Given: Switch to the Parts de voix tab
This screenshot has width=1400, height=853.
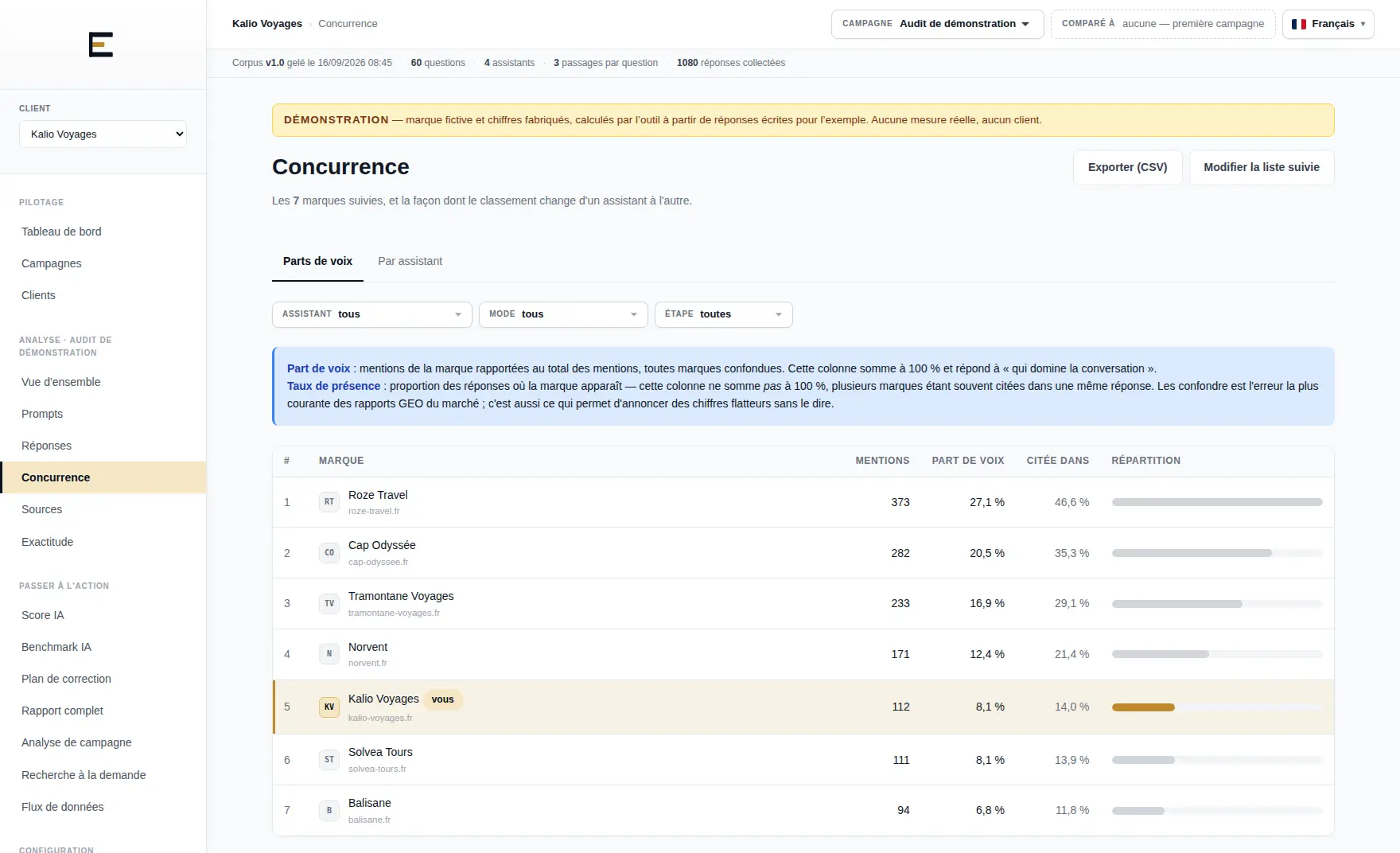Looking at the screenshot, I should (x=317, y=262).
